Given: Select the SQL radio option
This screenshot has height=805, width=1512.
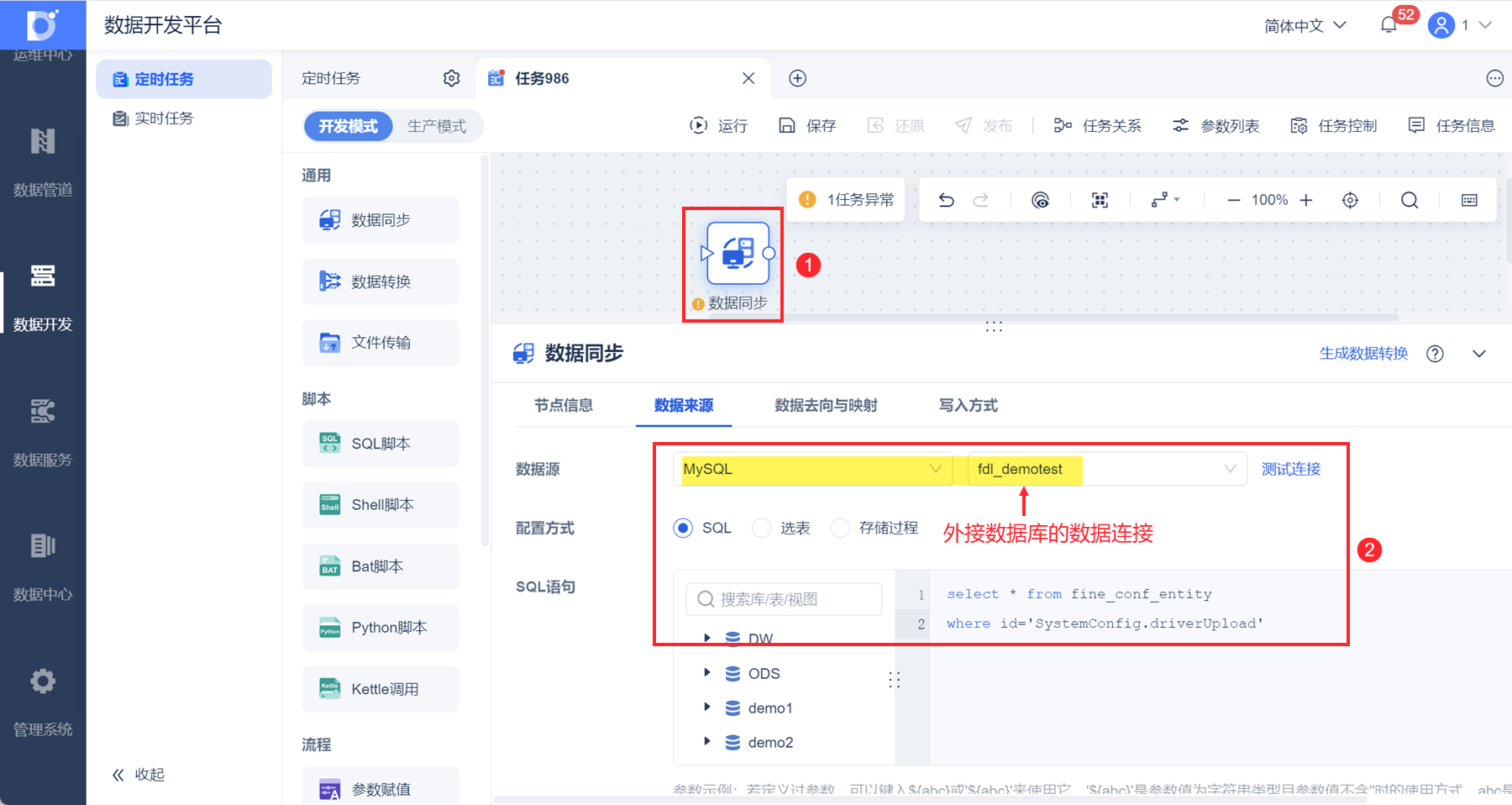Looking at the screenshot, I should click(683, 528).
